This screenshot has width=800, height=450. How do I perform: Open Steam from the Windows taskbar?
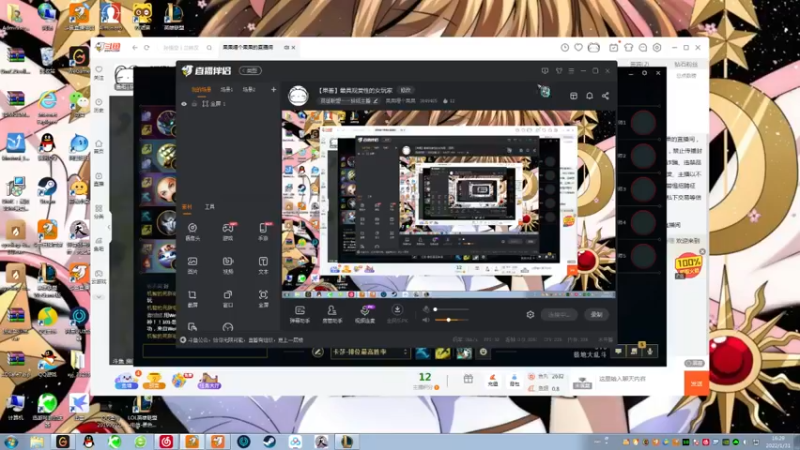click(269, 441)
